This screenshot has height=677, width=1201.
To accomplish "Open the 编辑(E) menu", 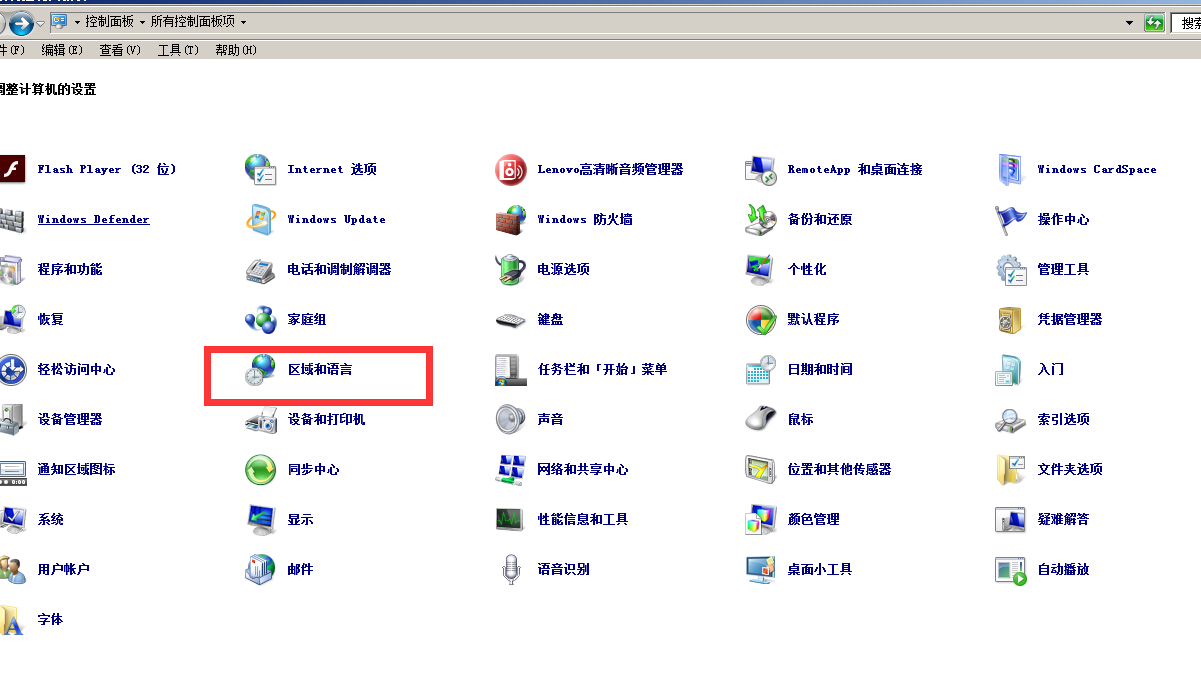I will tap(62, 50).
